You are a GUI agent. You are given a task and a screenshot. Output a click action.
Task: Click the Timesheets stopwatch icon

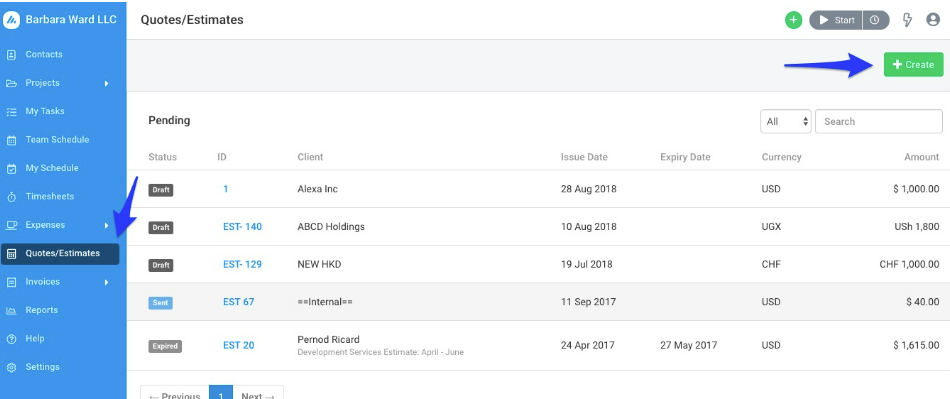coord(11,197)
